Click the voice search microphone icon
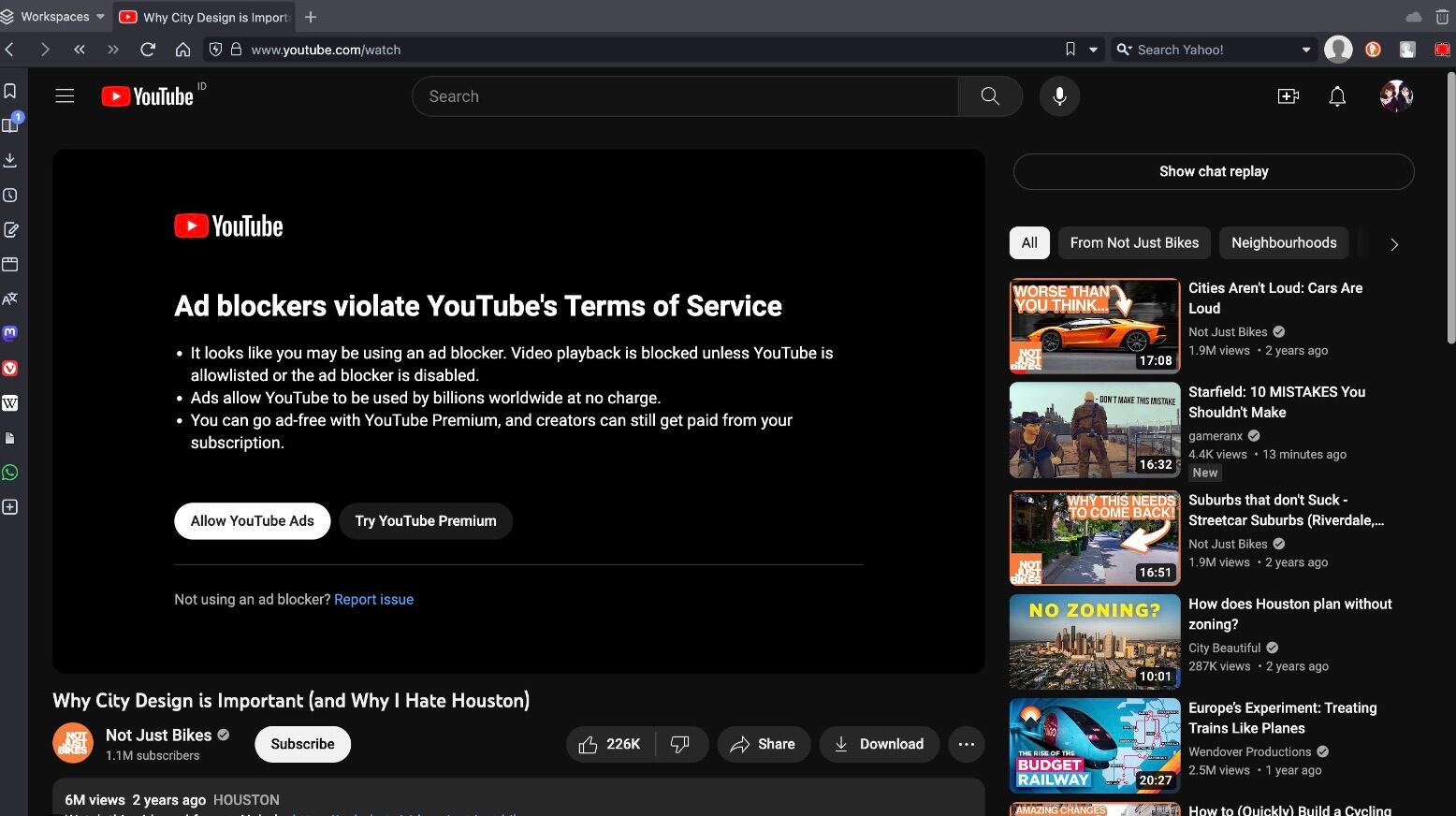This screenshot has width=1456, height=816. tap(1059, 96)
